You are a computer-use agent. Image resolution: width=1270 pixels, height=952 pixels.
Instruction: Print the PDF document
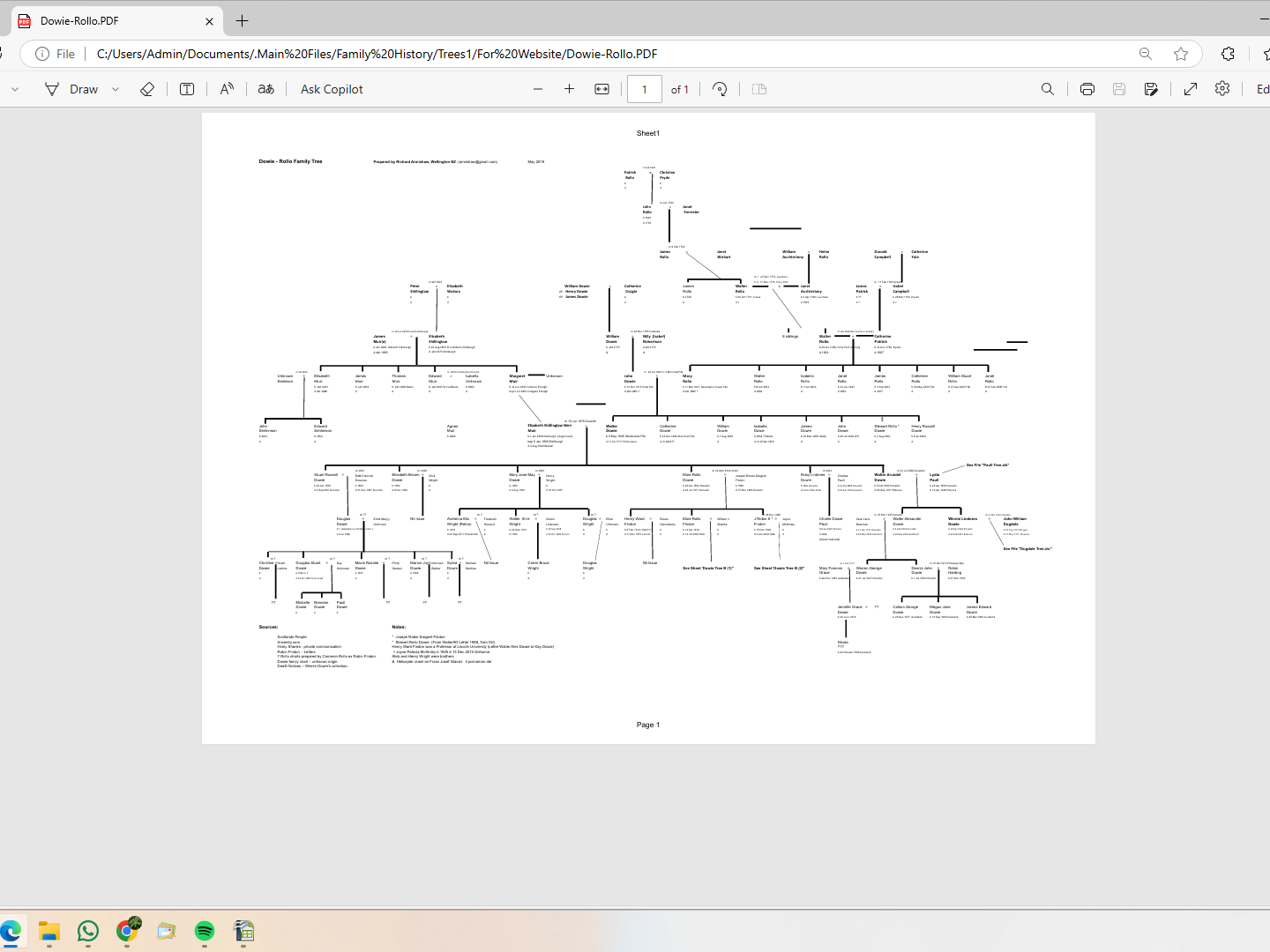click(x=1087, y=89)
